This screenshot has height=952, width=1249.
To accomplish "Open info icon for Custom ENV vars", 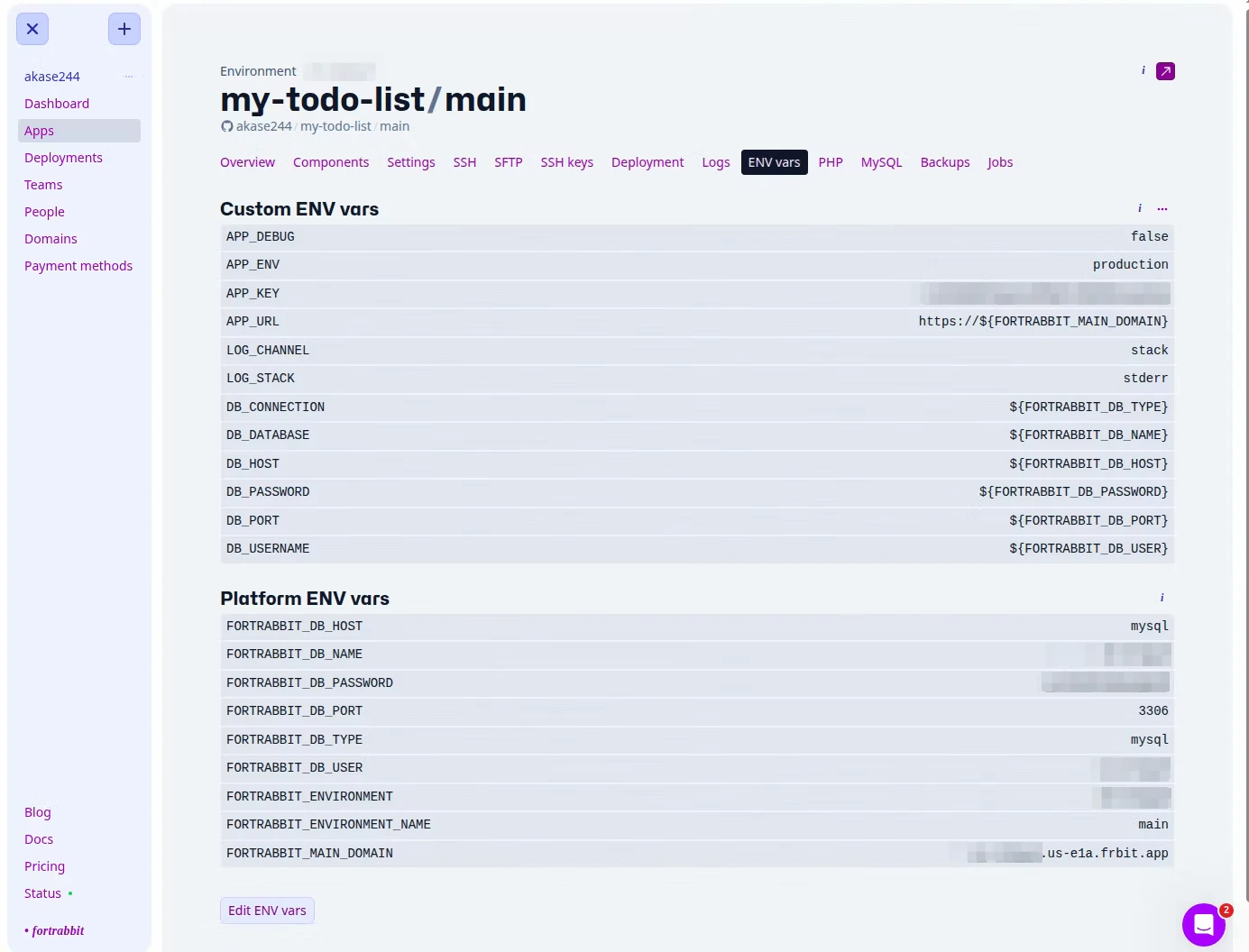I will coord(1140,208).
